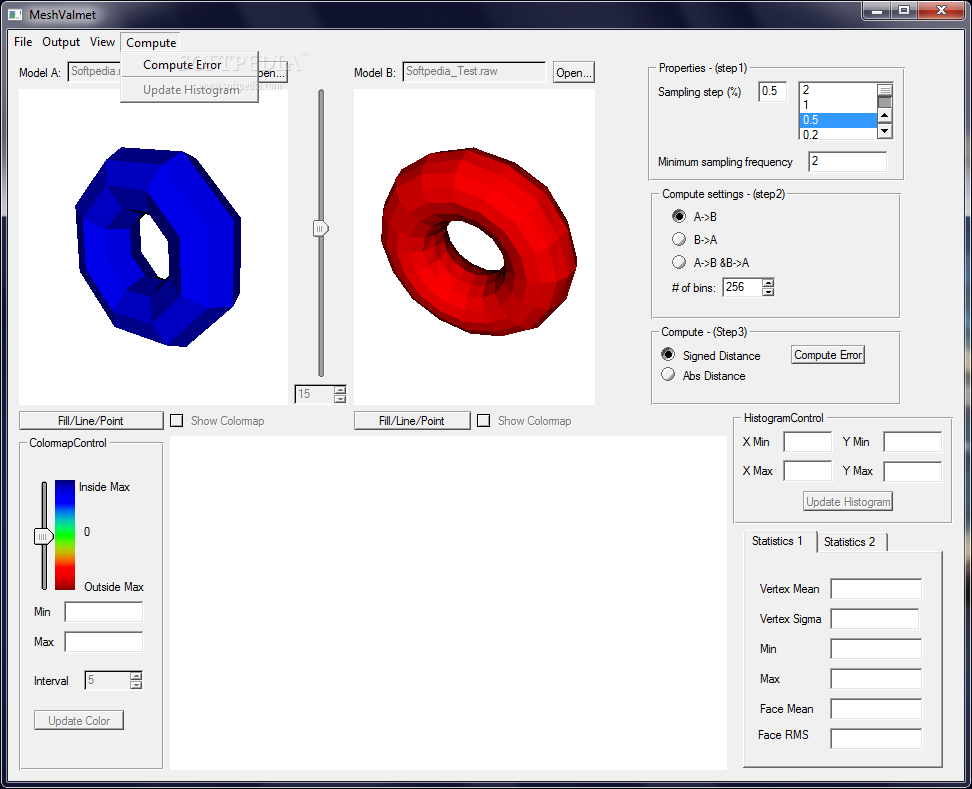Increase the number of bins with up arrow
Image resolution: width=972 pixels, height=789 pixels.
pyautogui.click(x=768, y=283)
